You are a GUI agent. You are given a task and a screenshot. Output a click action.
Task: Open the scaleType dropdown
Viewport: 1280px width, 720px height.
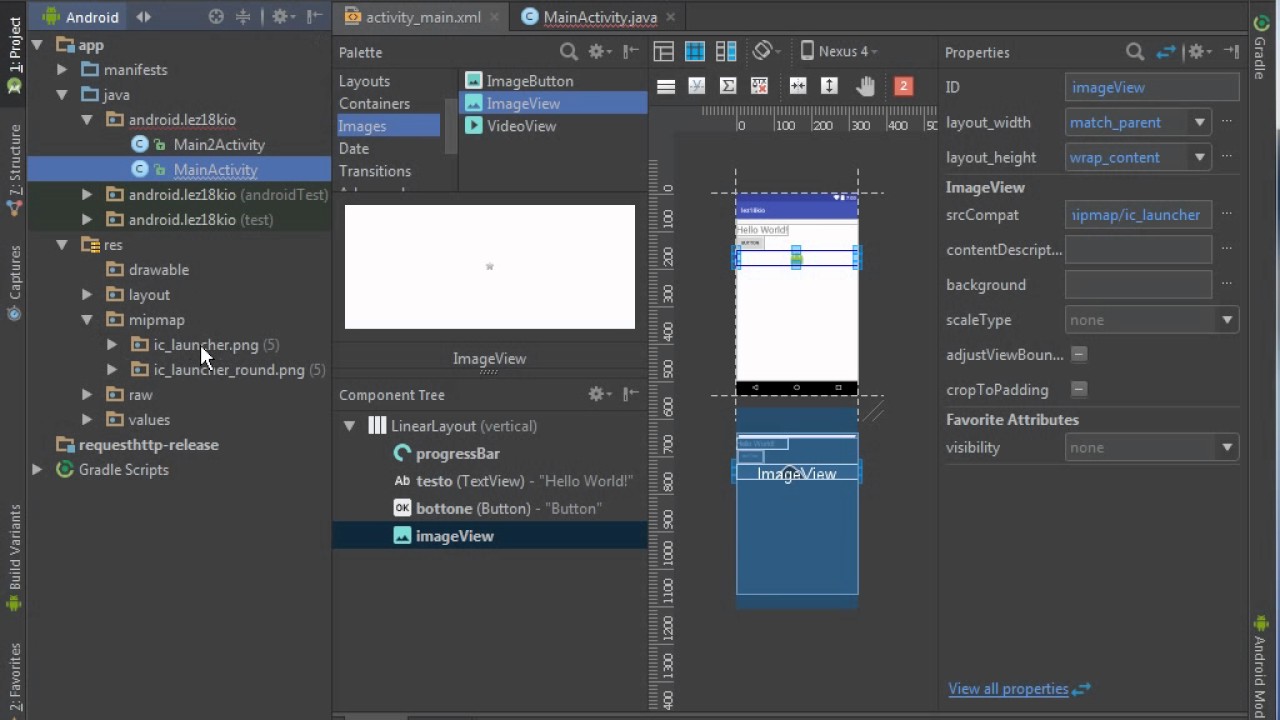pos(1227,320)
